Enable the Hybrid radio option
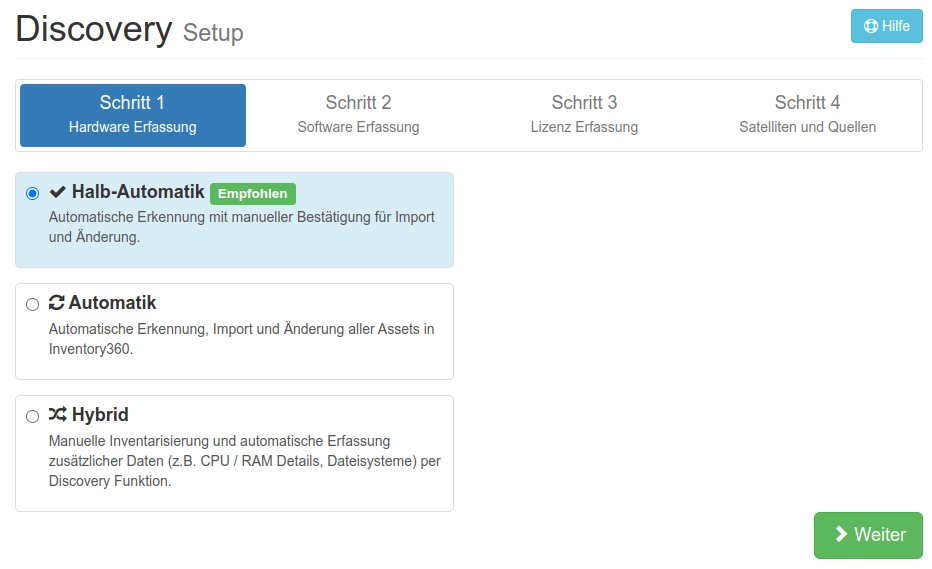 coord(33,416)
